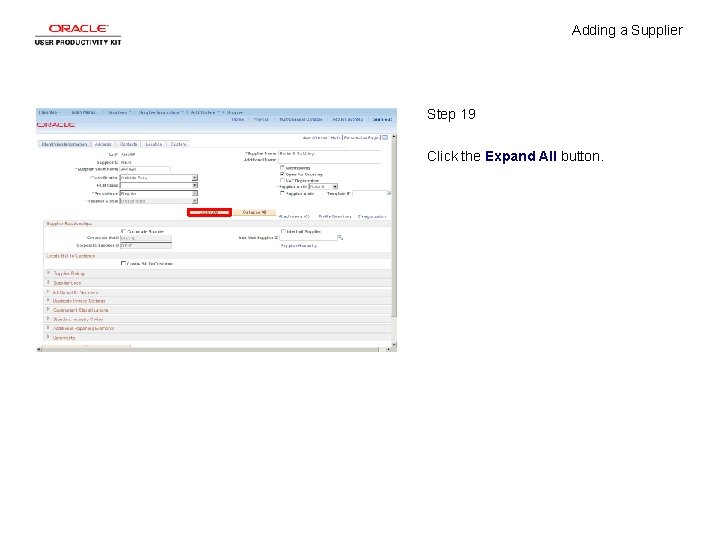This screenshot has height=540, width=720.
Task: Expand the Additional Reporting Elements section
Action: coord(48,328)
